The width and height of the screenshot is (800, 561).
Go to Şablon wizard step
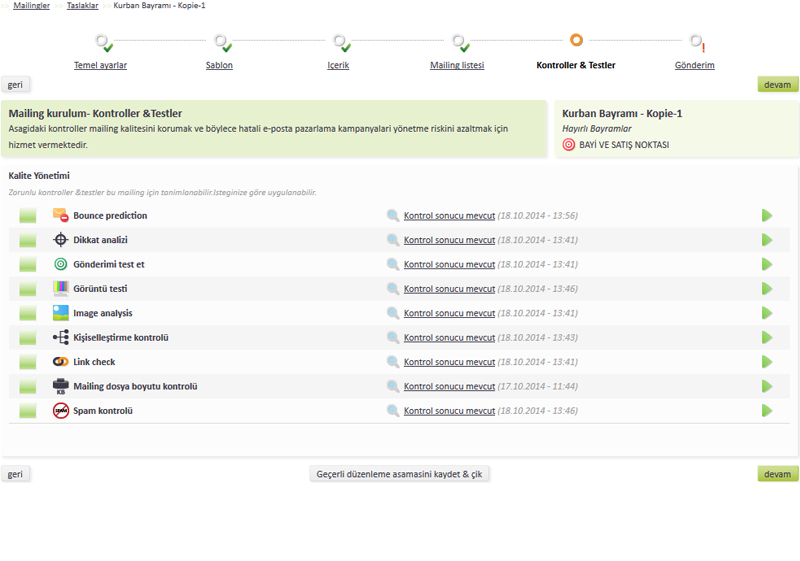pos(219,65)
